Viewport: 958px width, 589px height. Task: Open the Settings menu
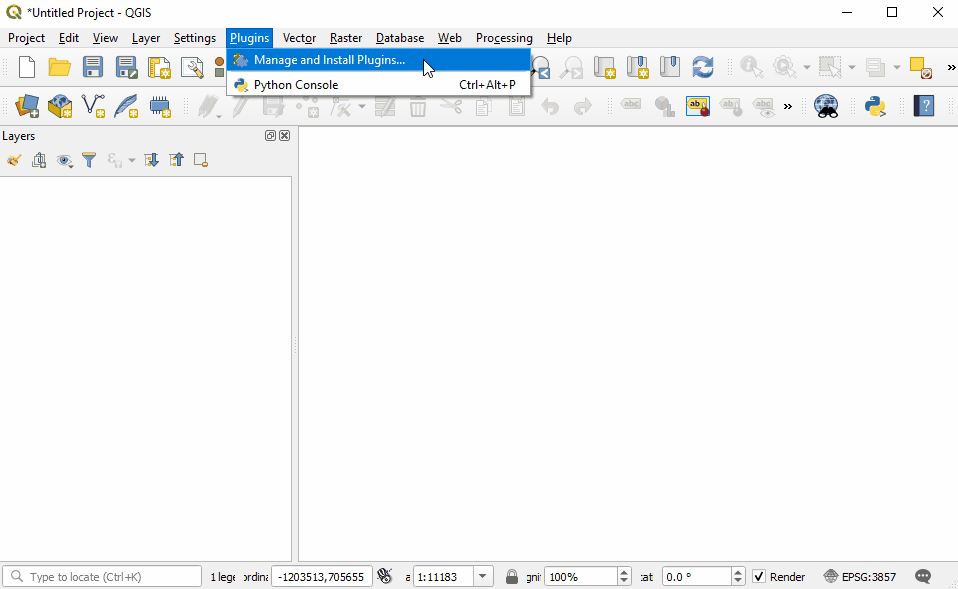[194, 38]
